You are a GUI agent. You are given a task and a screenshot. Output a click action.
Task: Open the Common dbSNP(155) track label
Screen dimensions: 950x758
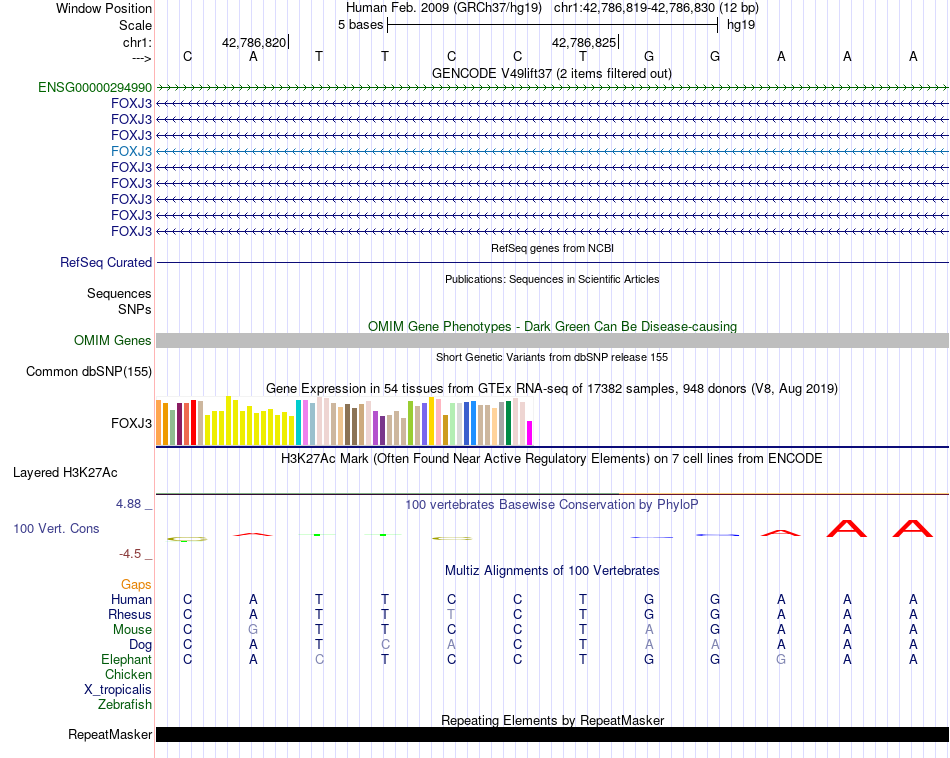coord(88,372)
